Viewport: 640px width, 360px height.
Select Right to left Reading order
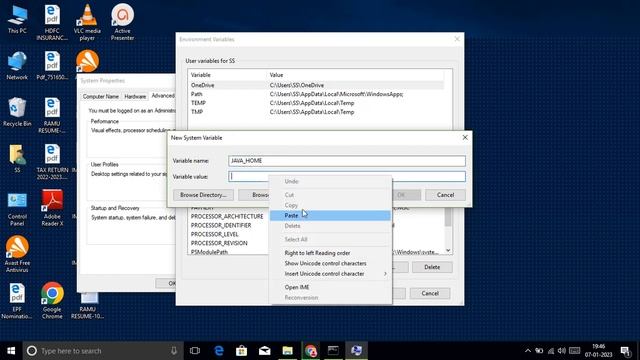pos(330,253)
